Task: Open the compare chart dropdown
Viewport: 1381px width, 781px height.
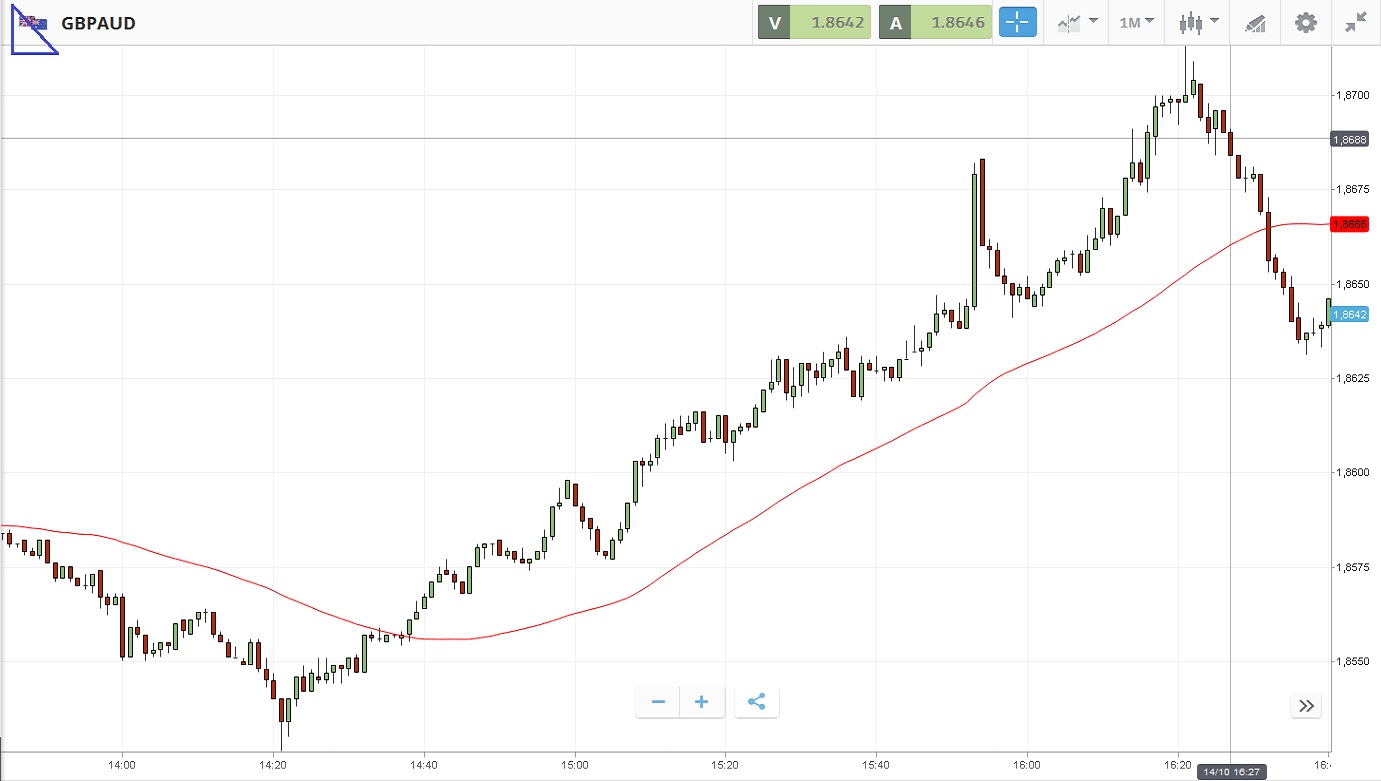Action: 1077,22
